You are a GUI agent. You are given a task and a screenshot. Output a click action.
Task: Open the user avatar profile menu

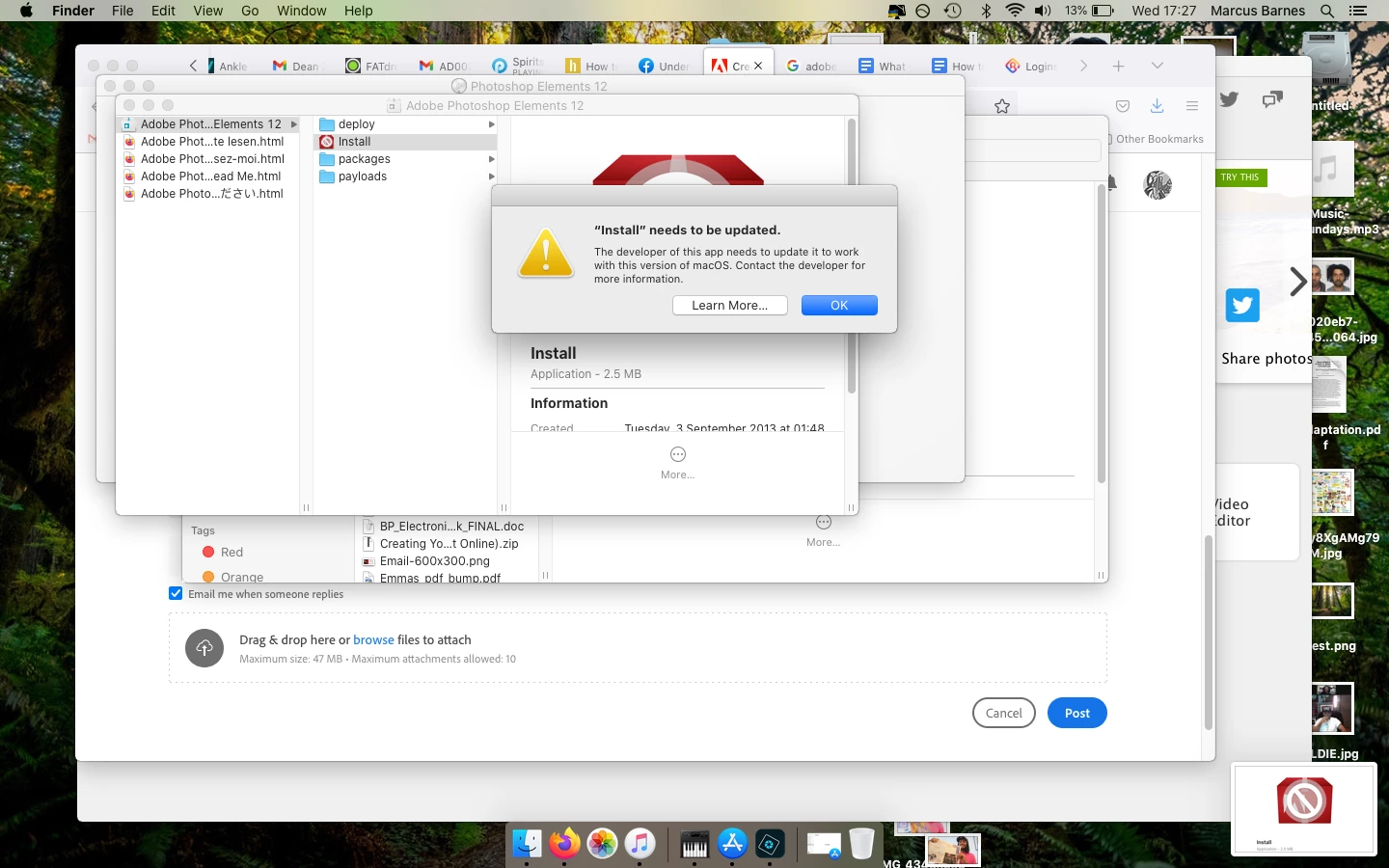pos(1157,184)
